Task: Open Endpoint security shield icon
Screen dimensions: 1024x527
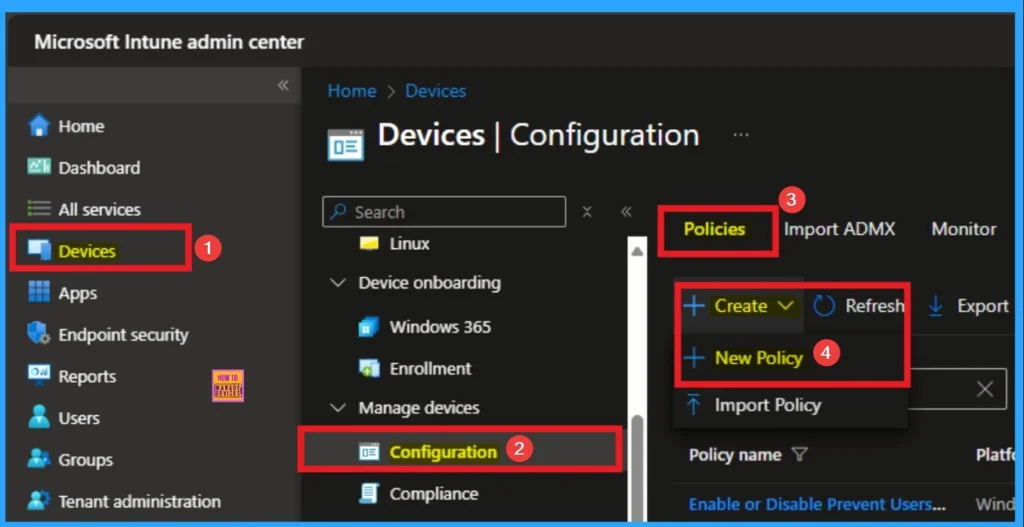Action: tap(39, 334)
